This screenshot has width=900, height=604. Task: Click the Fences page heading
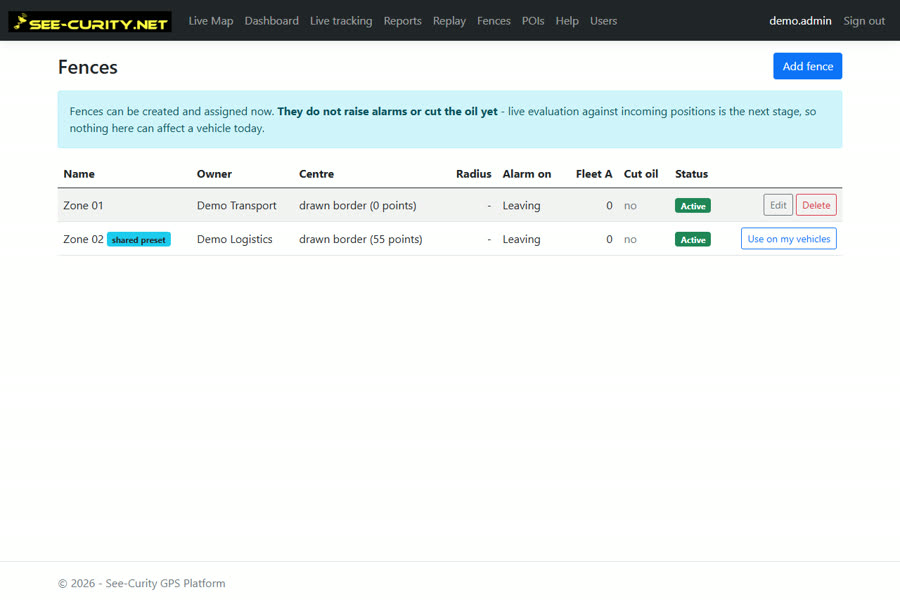click(x=88, y=67)
